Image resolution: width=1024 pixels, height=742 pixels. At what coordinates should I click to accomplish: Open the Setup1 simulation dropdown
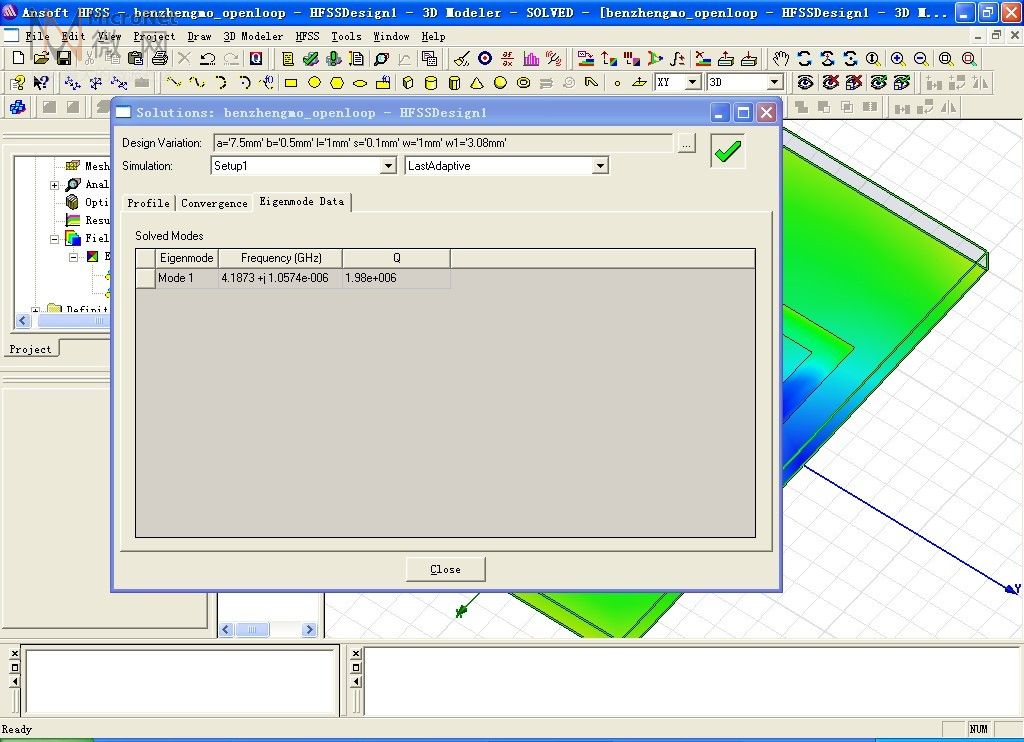388,166
